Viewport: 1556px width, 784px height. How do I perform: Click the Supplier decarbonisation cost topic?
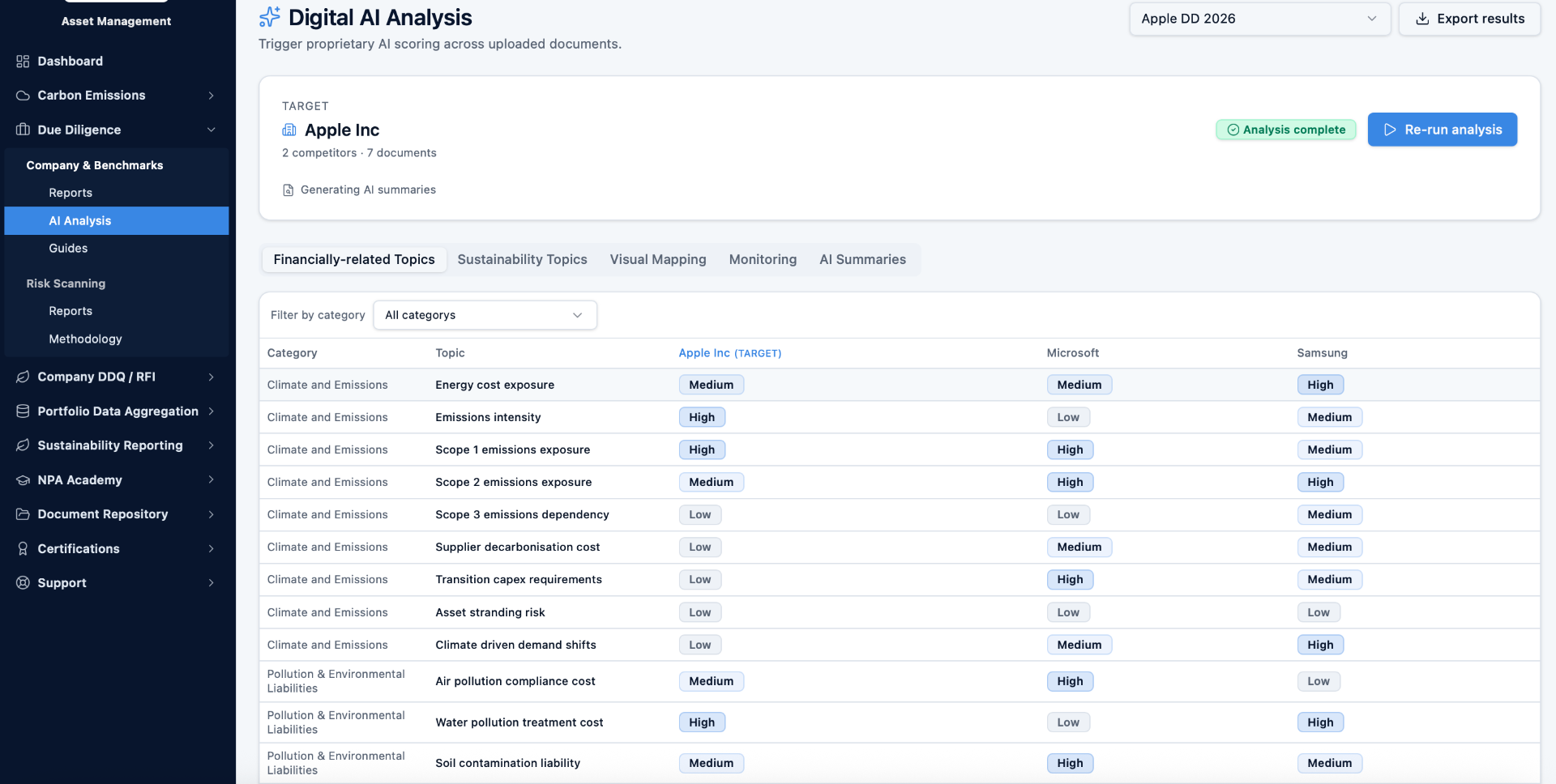click(x=517, y=548)
